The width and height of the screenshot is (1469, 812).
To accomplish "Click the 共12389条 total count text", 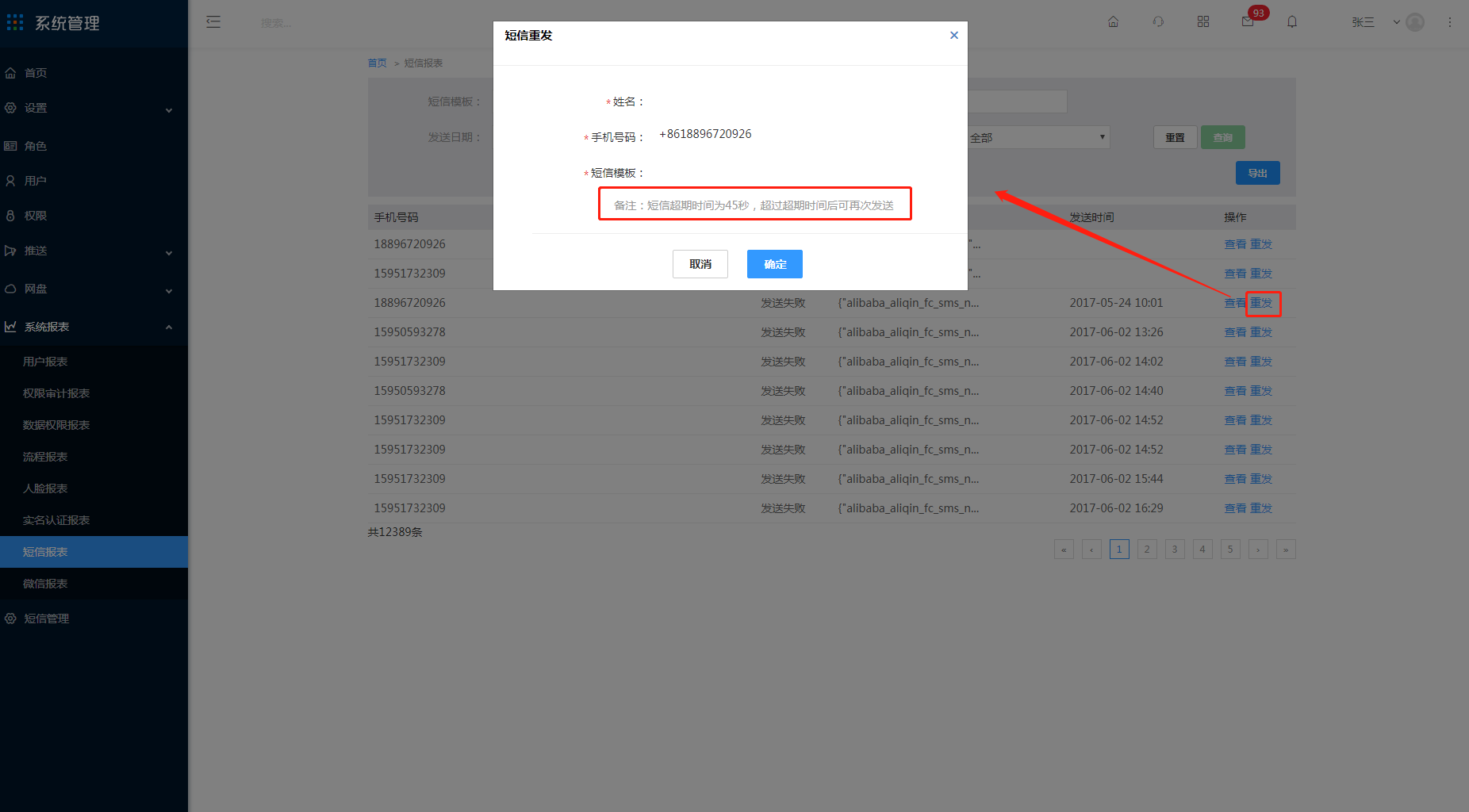I will pyautogui.click(x=395, y=532).
